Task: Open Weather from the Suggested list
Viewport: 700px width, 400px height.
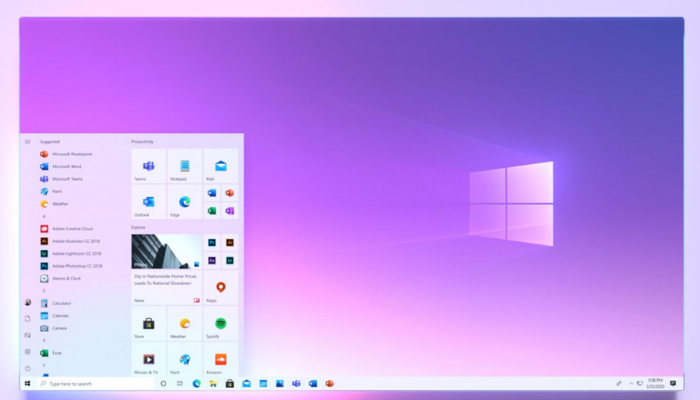Action: click(54, 204)
